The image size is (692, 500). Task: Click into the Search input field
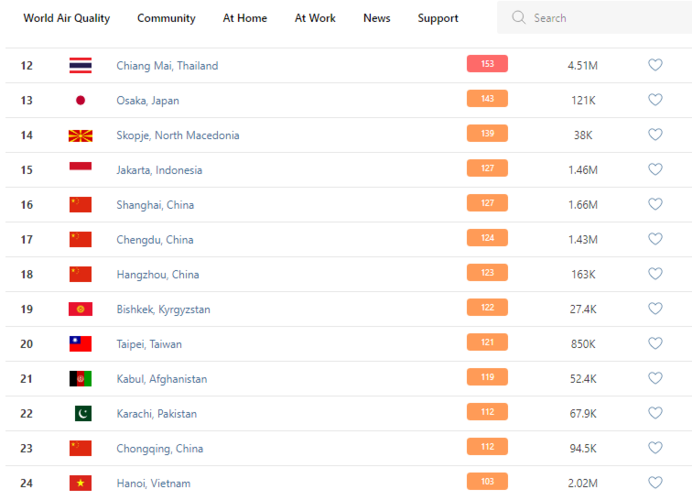(600, 18)
